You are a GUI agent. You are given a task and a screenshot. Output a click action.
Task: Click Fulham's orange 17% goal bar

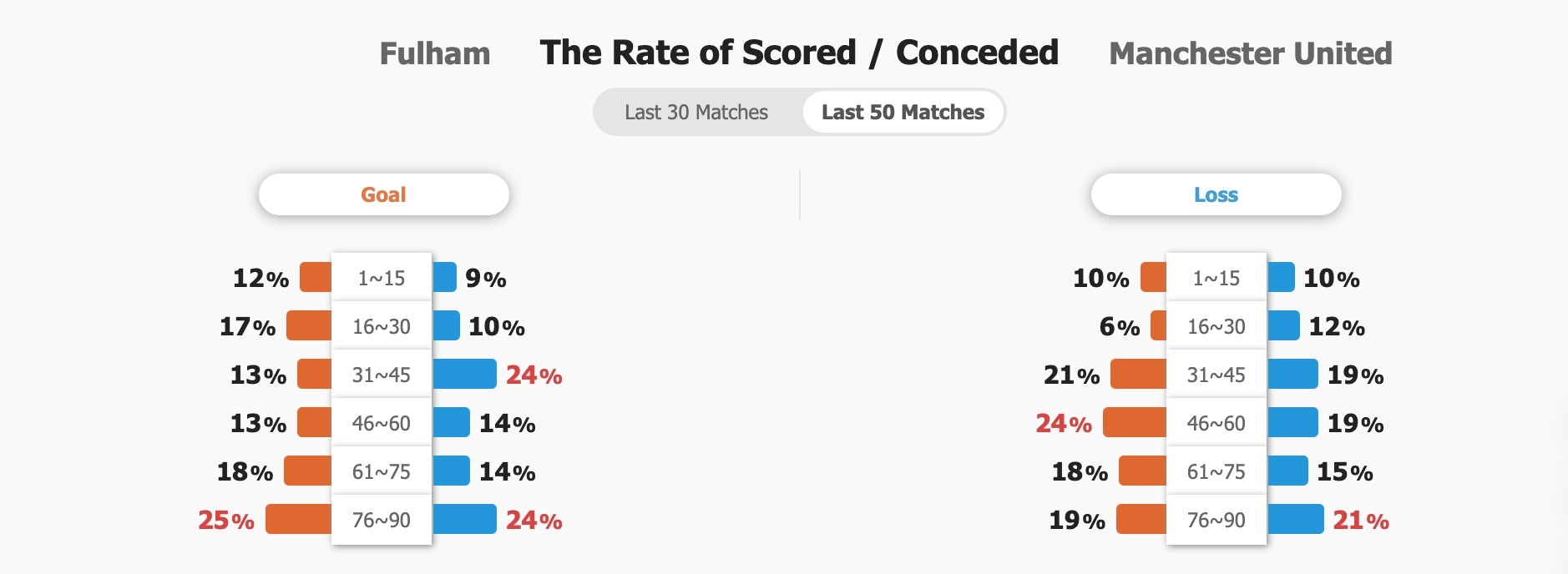[309, 325]
